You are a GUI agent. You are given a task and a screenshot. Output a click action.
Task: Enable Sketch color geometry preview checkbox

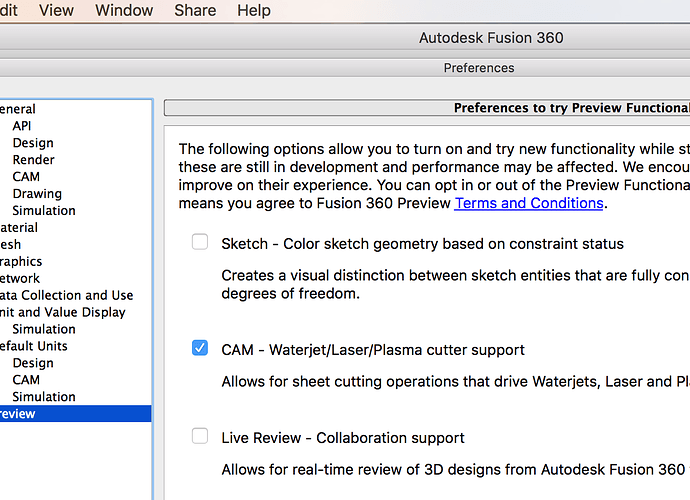click(x=200, y=243)
